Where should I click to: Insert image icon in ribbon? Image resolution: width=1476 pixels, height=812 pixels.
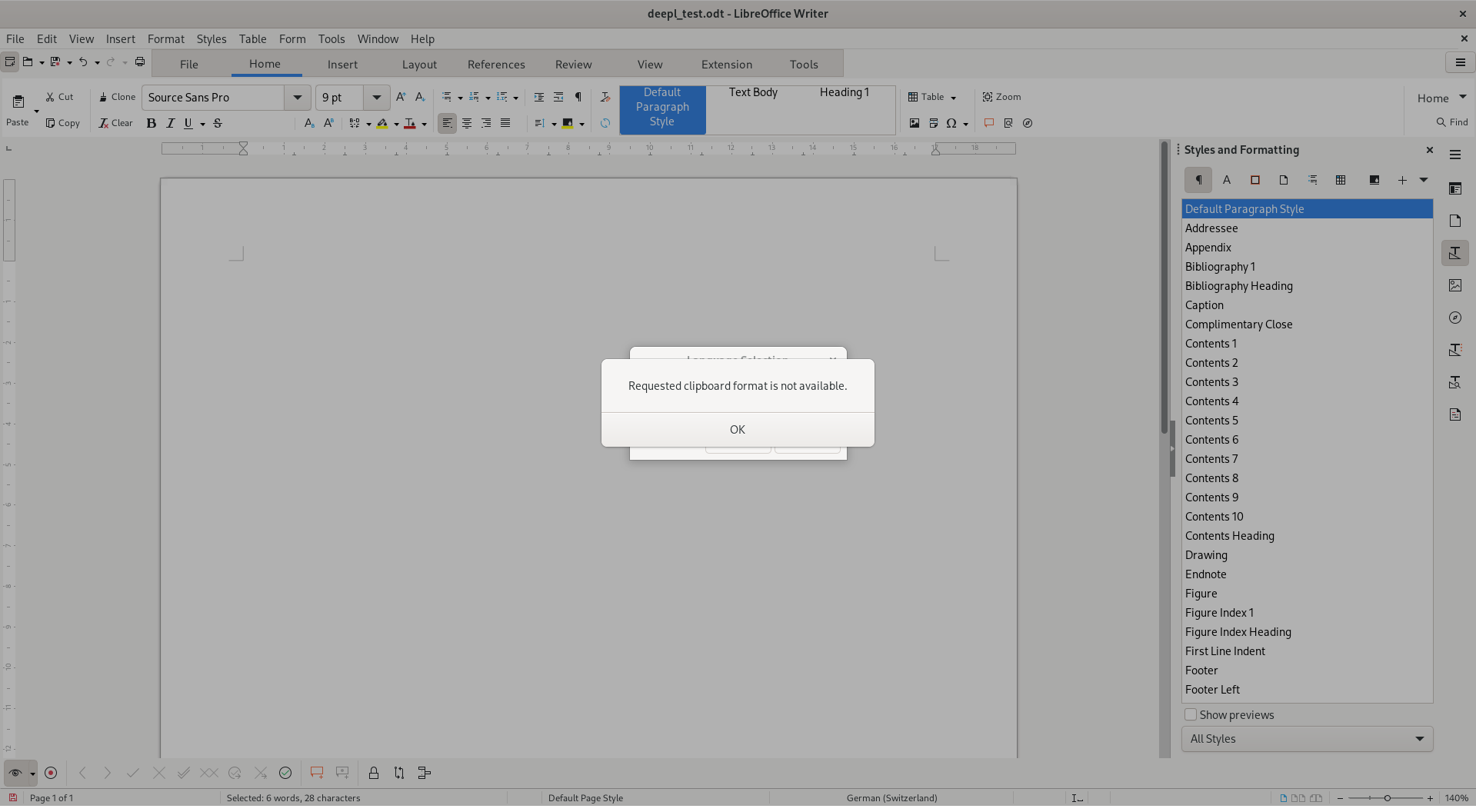click(915, 123)
